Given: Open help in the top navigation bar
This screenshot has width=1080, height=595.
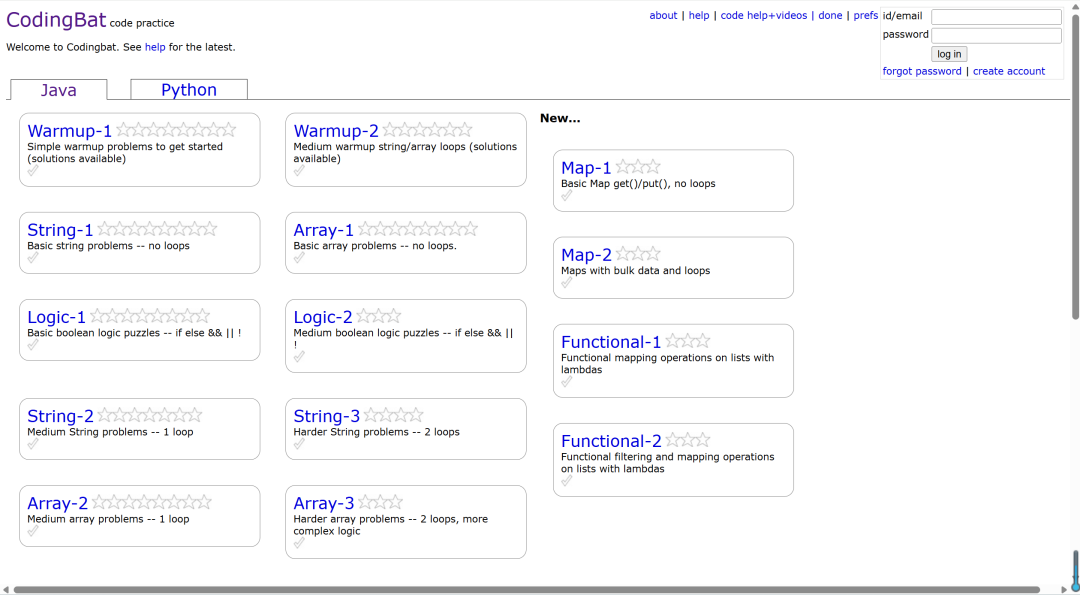Looking at the screenshot, I should [x=699, y=15].
